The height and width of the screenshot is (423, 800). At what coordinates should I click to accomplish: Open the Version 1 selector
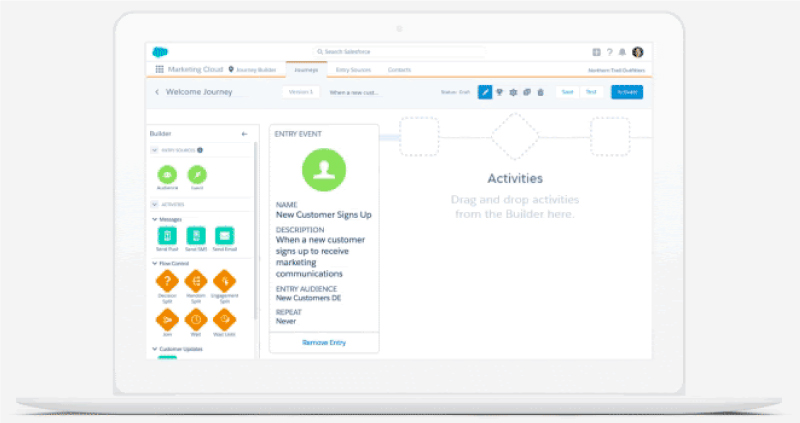(x=301, y=92)
